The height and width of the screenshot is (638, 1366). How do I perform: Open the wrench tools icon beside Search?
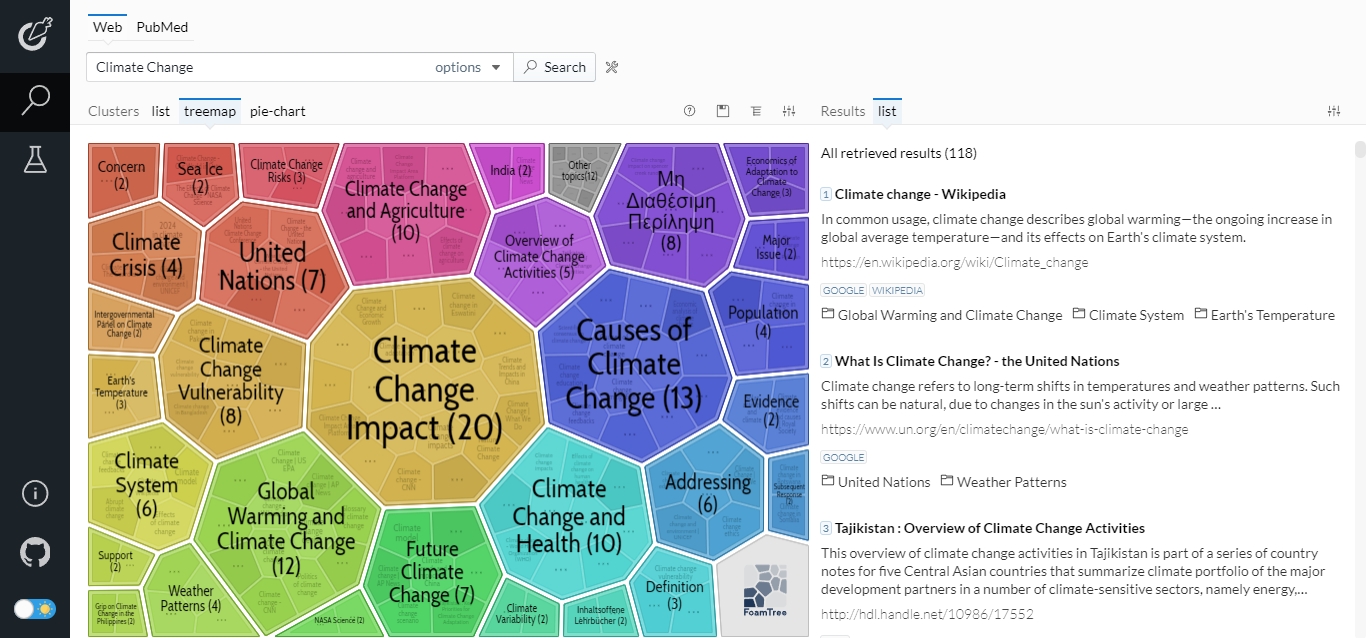click(x=613, y=67)
